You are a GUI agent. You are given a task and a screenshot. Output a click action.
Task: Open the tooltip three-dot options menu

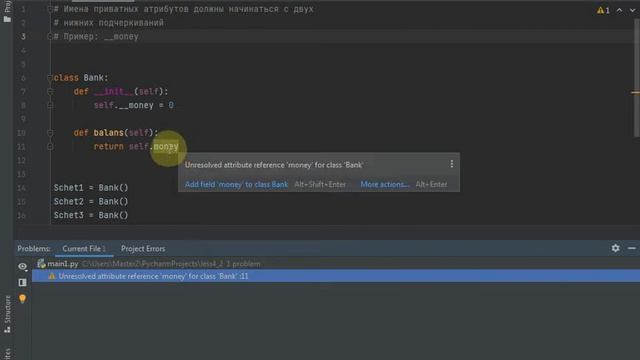(x=451, y=164)
